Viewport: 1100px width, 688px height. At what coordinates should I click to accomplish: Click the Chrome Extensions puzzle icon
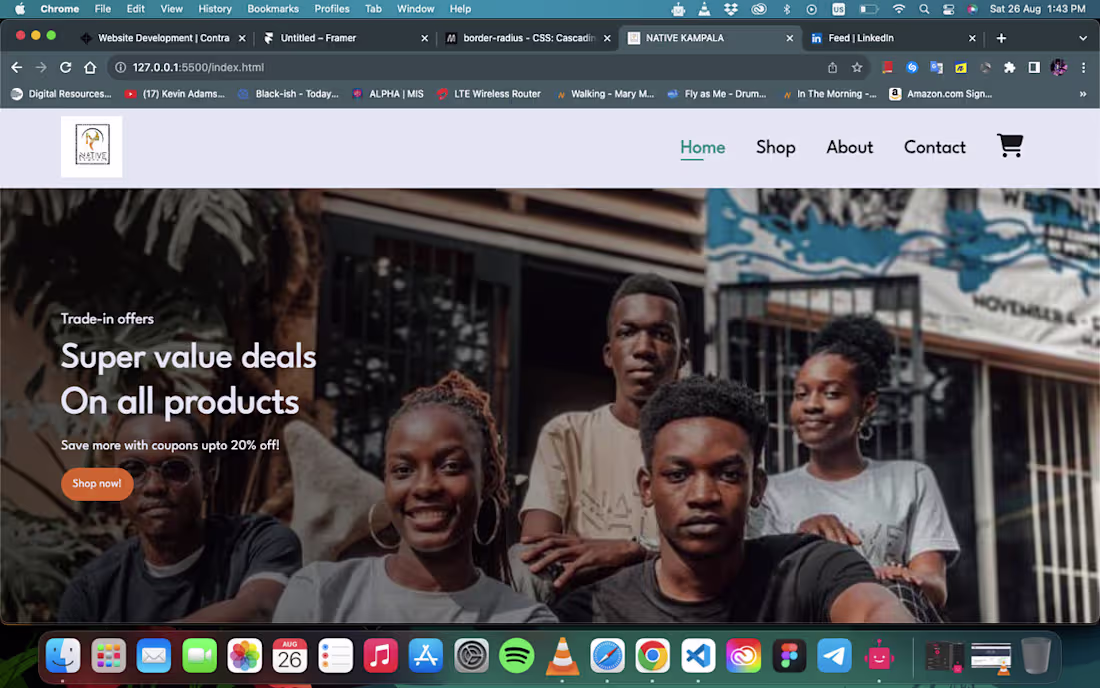pyautogui.click(x=1010, y=67)
